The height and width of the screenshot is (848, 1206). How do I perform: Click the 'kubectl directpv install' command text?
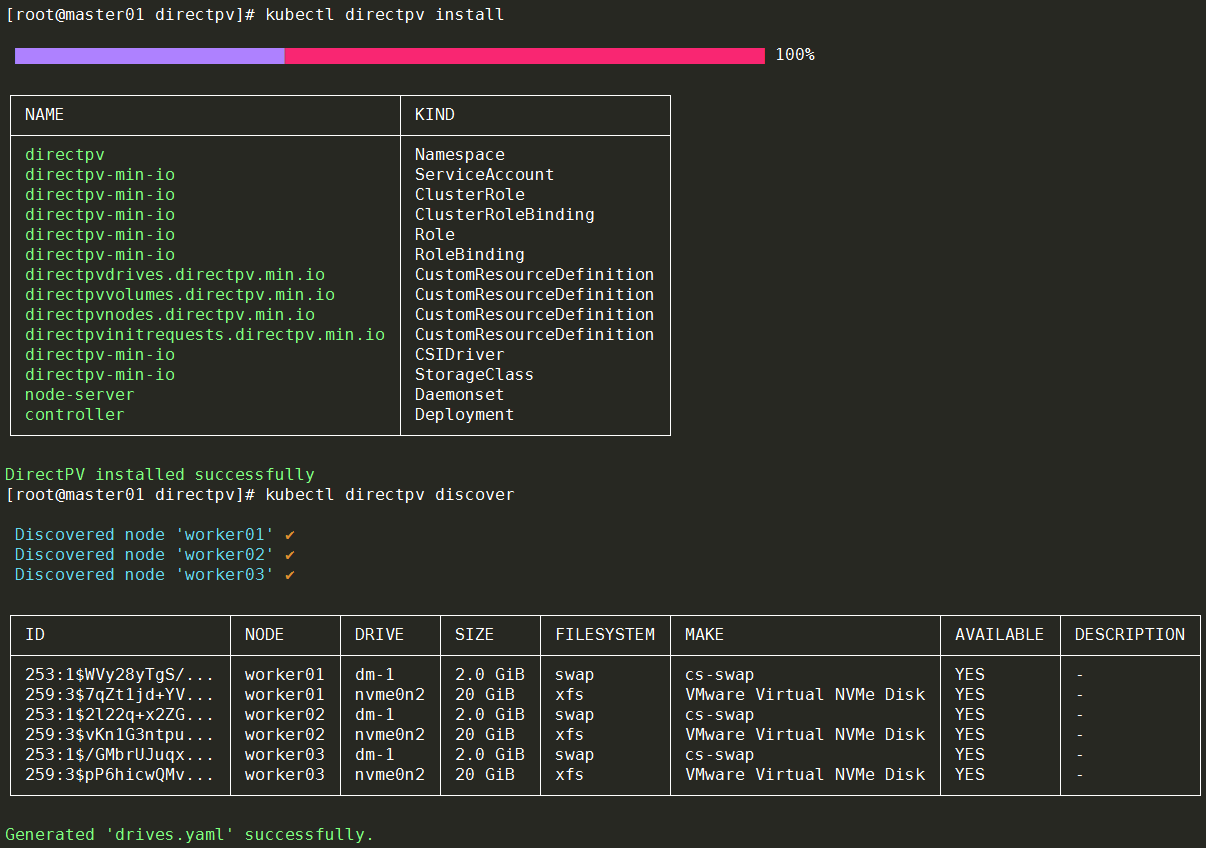pyautogui.click(x=385, y=15)
